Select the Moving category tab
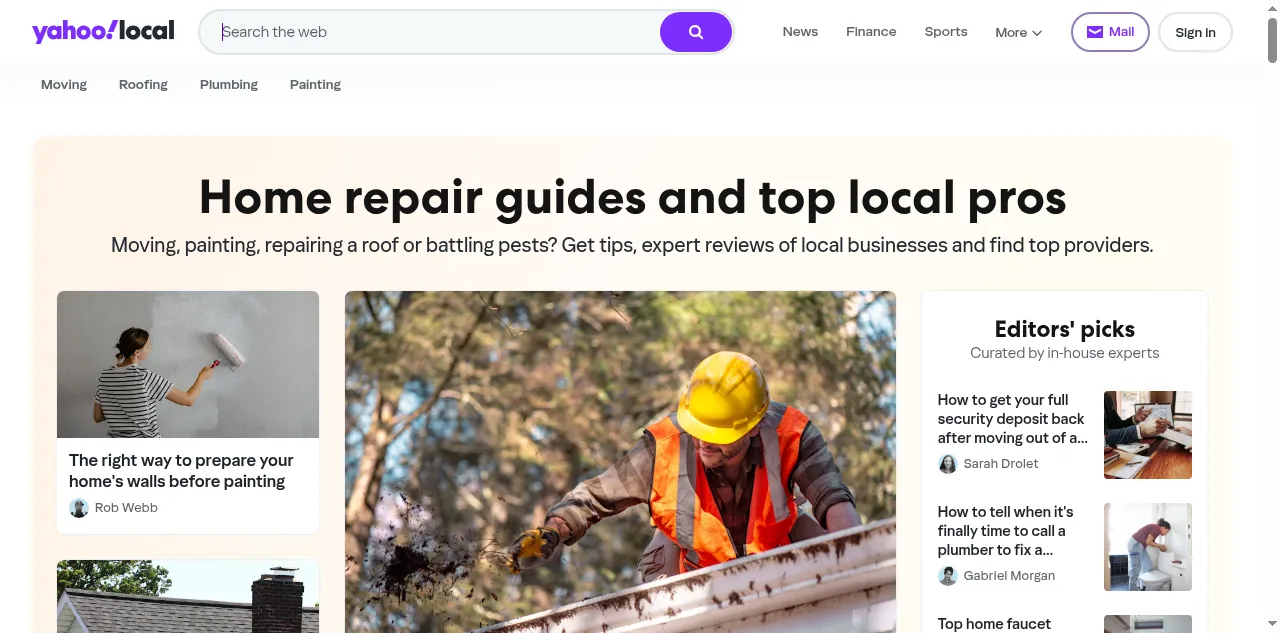The width and height of the screenshot is (1280, 633). (x=64, y=85)
